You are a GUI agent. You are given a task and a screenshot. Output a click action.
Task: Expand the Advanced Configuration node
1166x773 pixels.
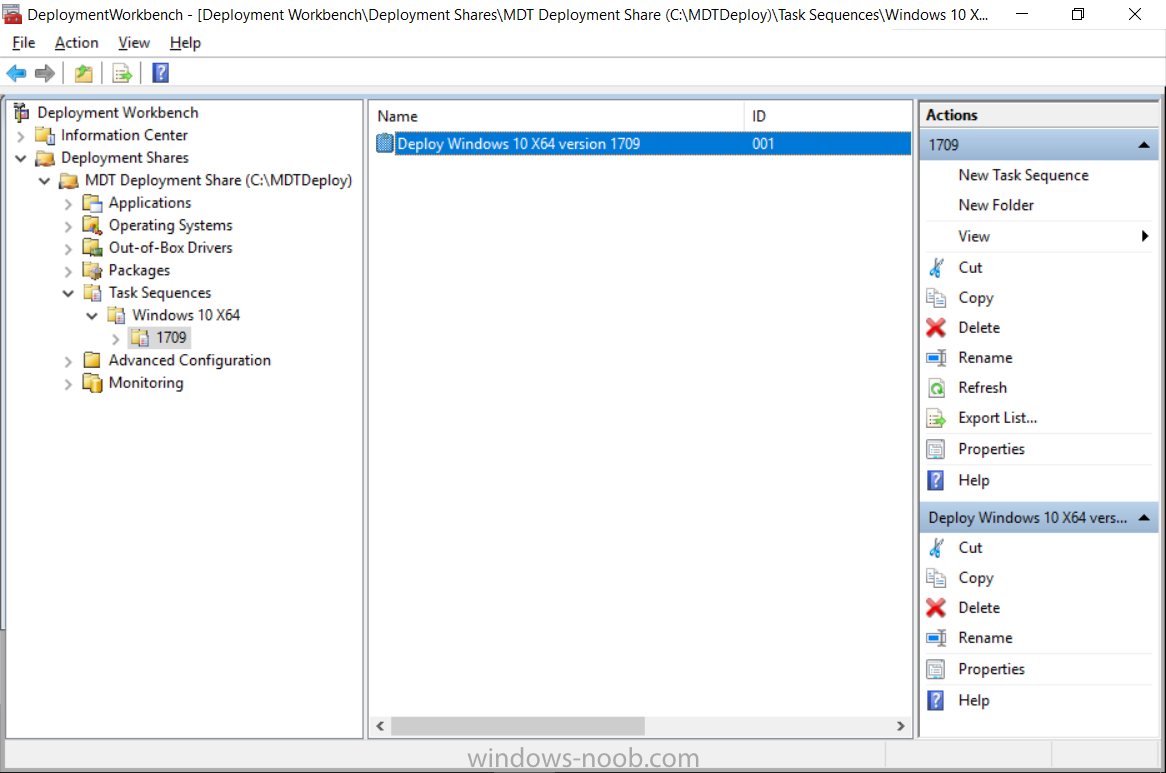click(68, 361)
